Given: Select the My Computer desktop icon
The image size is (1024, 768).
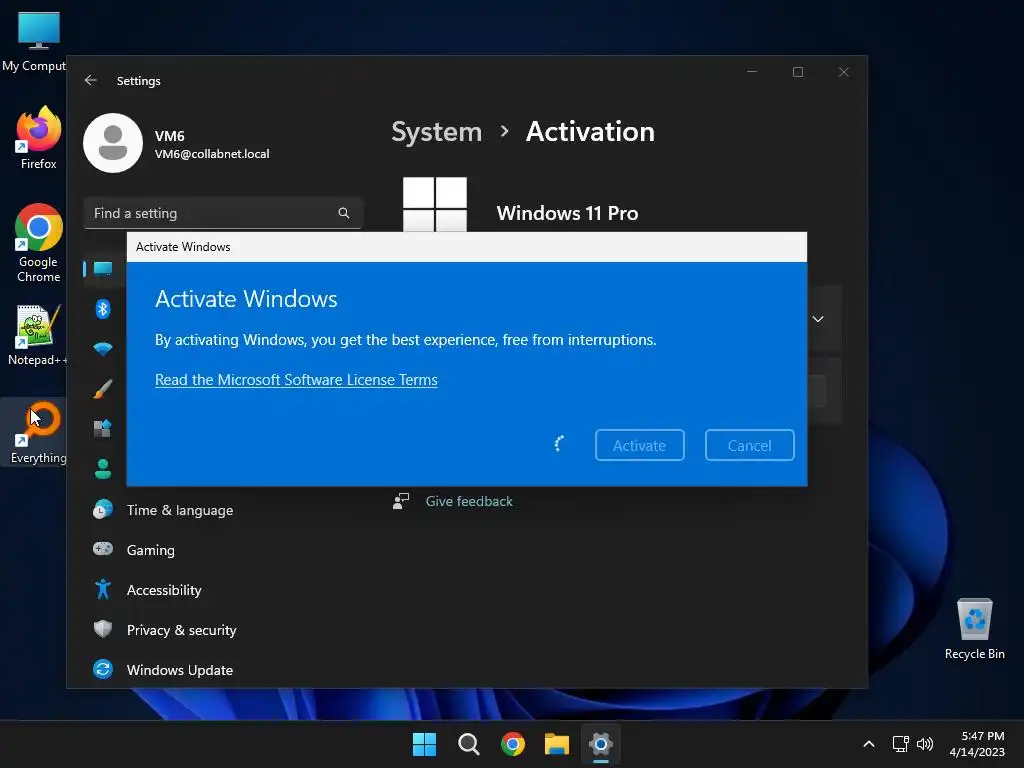Looking at the screenshot, I should (34, 42).
